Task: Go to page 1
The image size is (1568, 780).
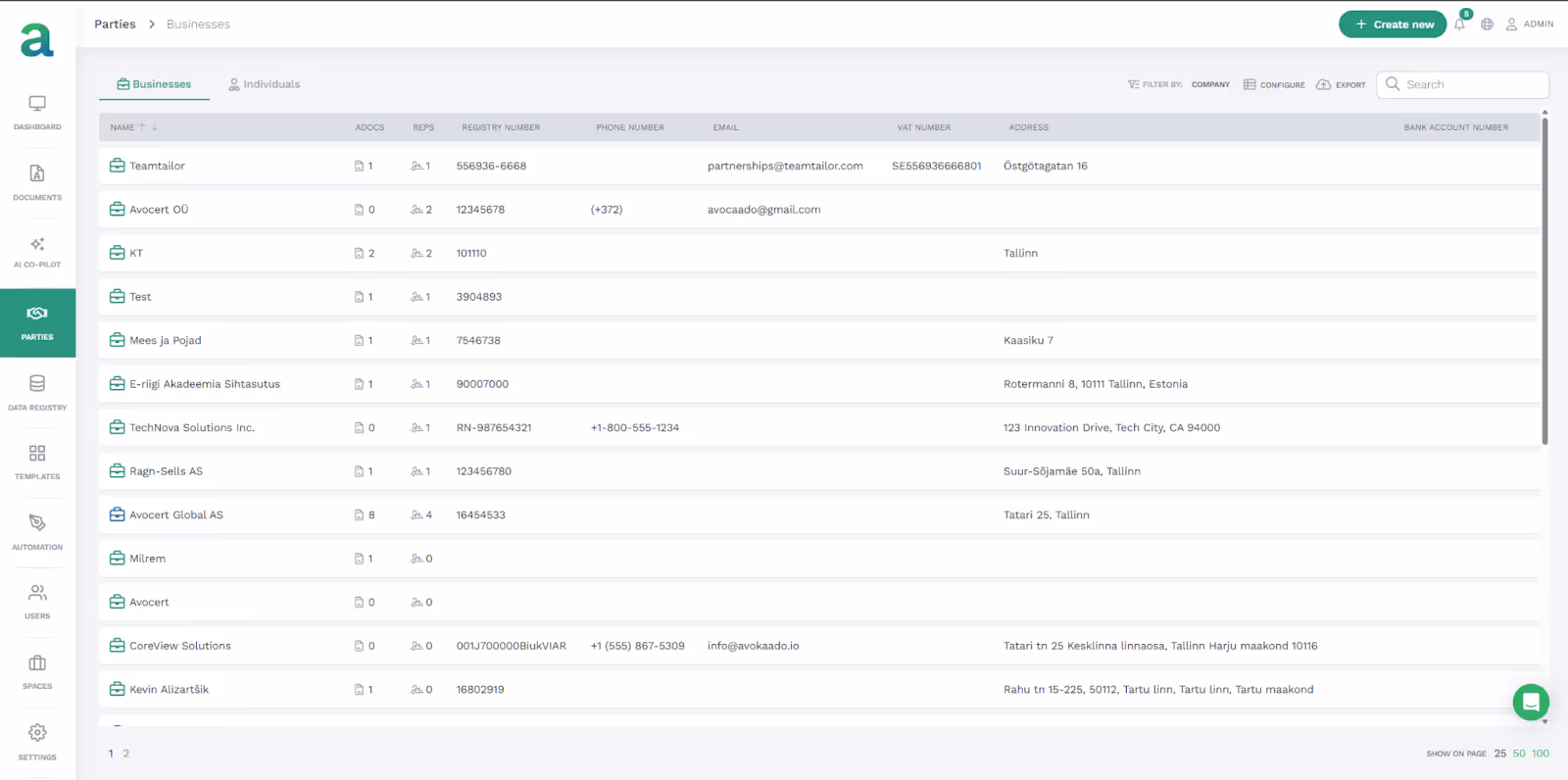Action: click(111, 754)
